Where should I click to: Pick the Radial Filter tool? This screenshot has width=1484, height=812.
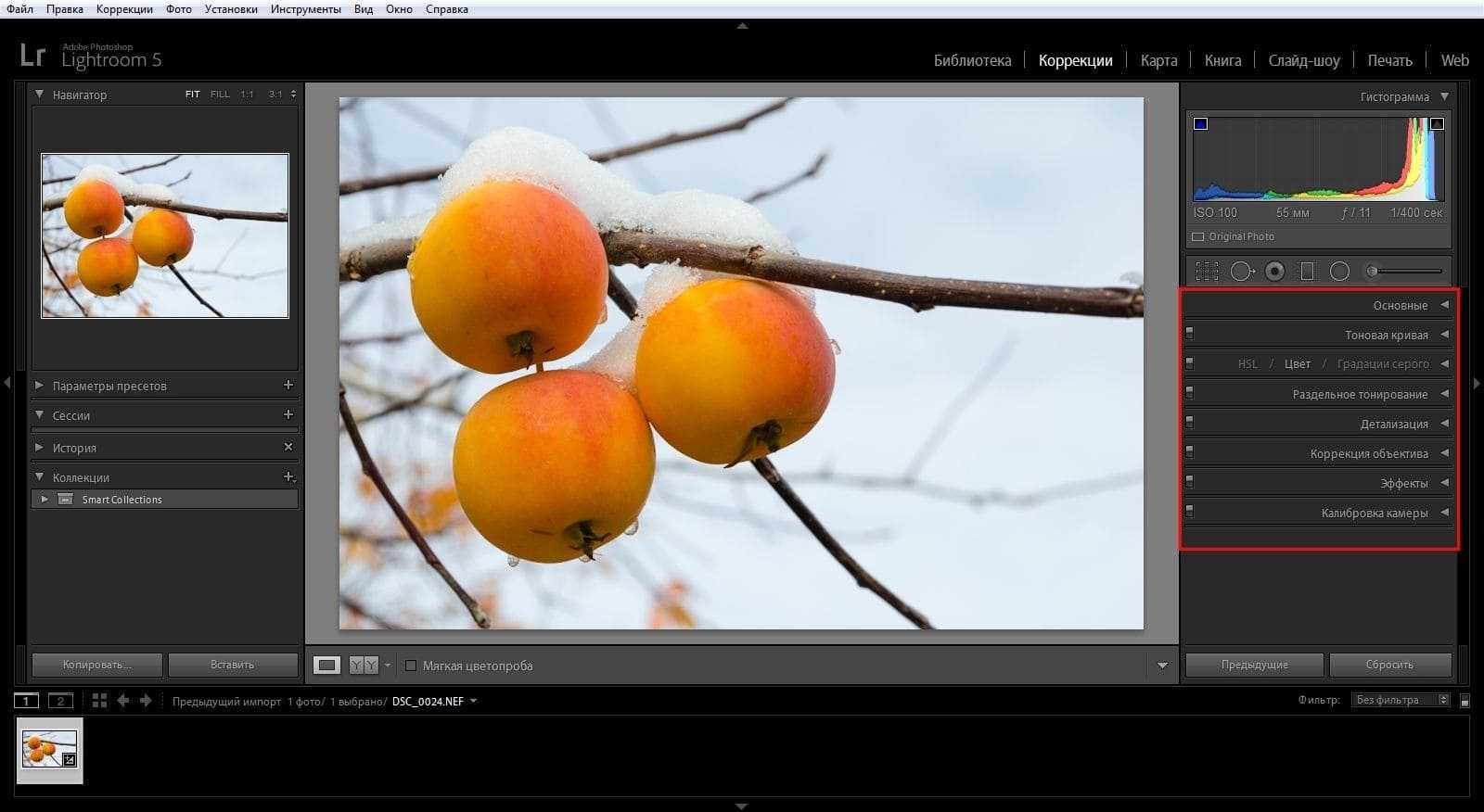pyautogui.click(x=1339, y=271)
